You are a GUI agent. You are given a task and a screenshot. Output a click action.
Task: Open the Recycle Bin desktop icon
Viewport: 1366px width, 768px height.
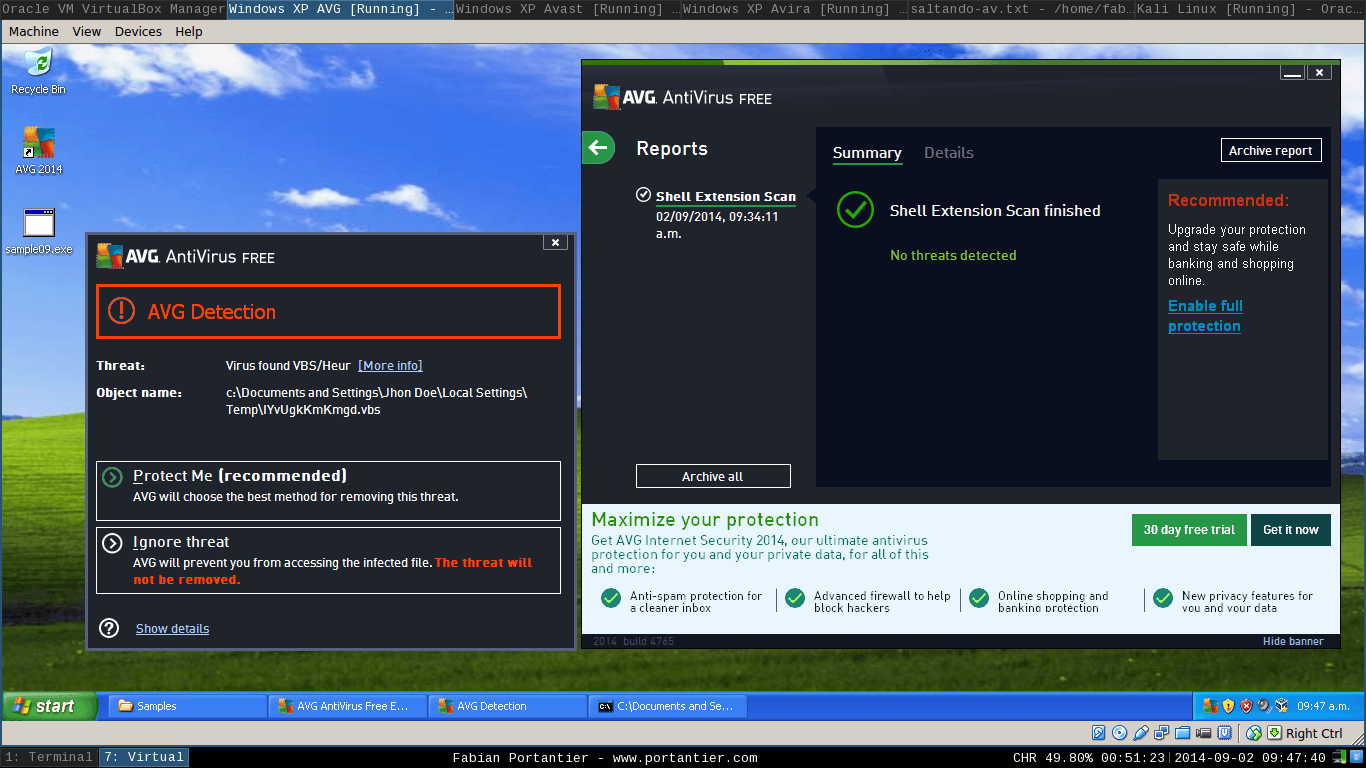38,71
